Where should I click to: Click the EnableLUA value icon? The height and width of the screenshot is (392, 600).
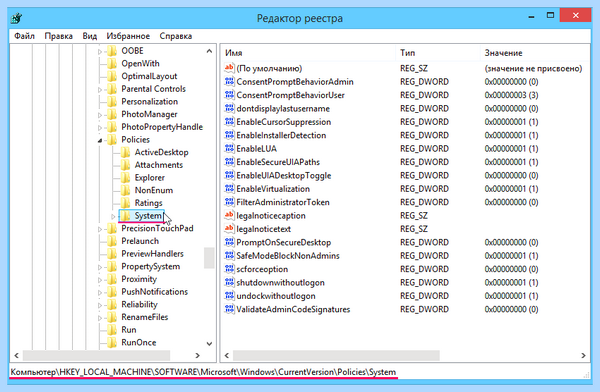pos(229,149)
